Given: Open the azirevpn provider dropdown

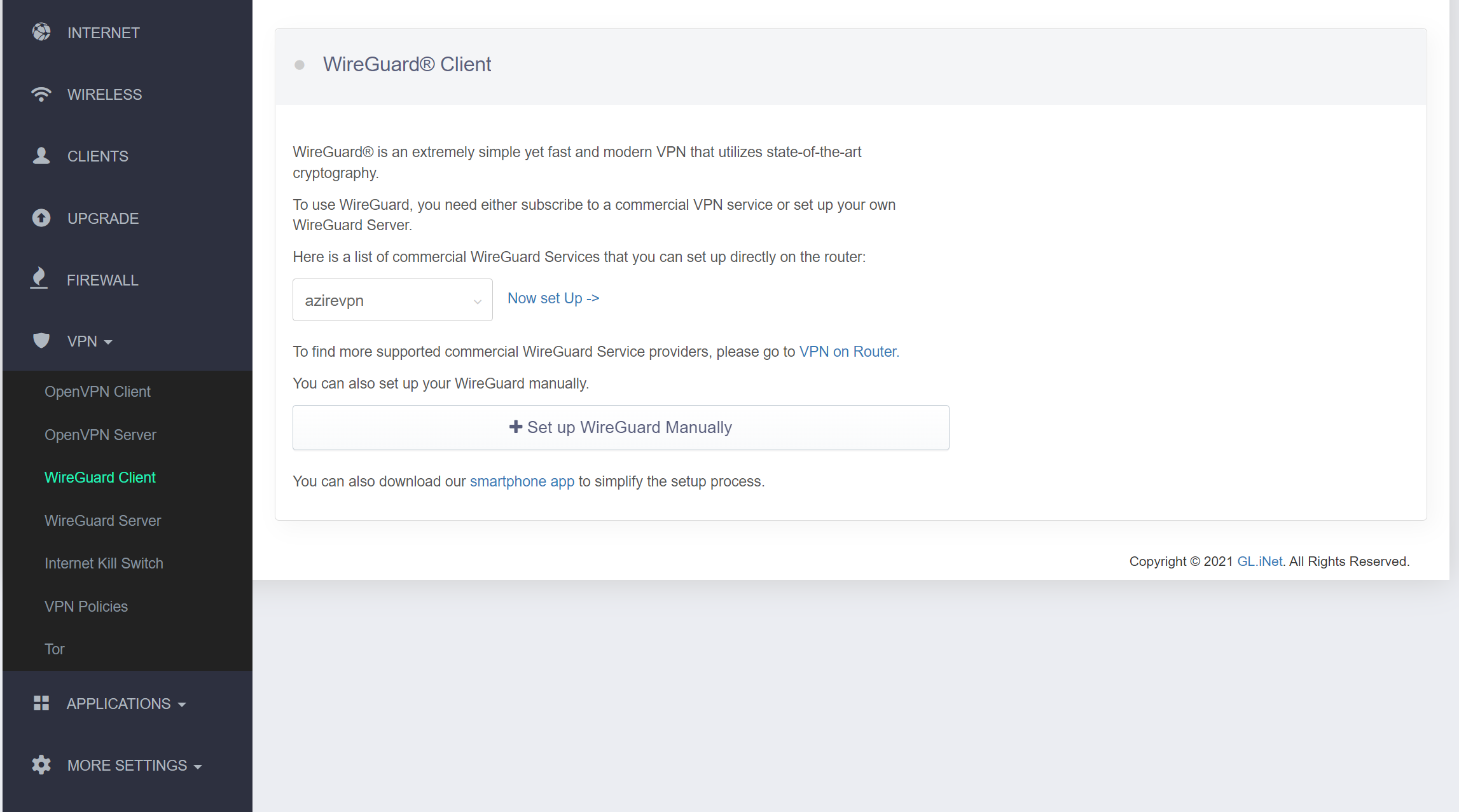Looking at the screenshot, I should point(392,300).
